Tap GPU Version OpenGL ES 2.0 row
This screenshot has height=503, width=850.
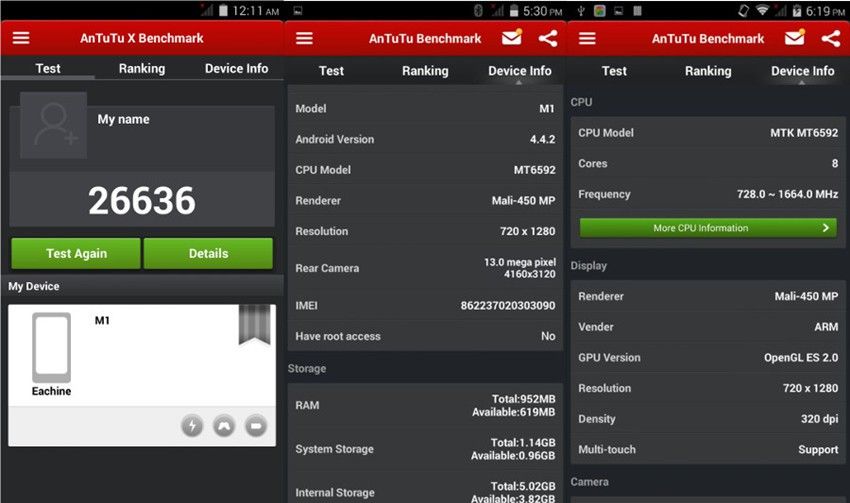coord(708,358)
